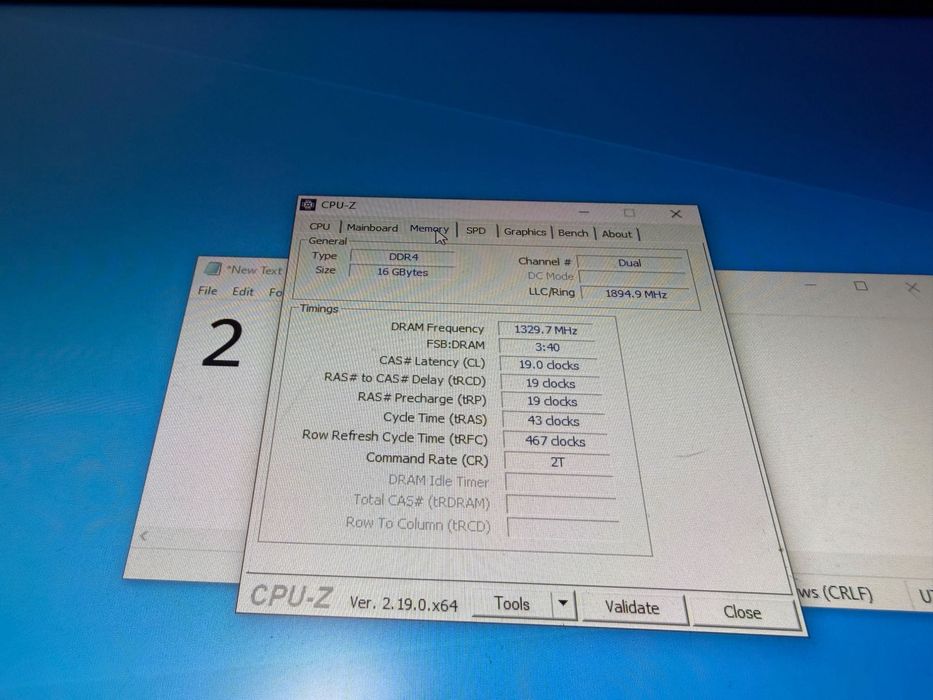
Task: Click the empty DC Mode field
Action: 633,277
